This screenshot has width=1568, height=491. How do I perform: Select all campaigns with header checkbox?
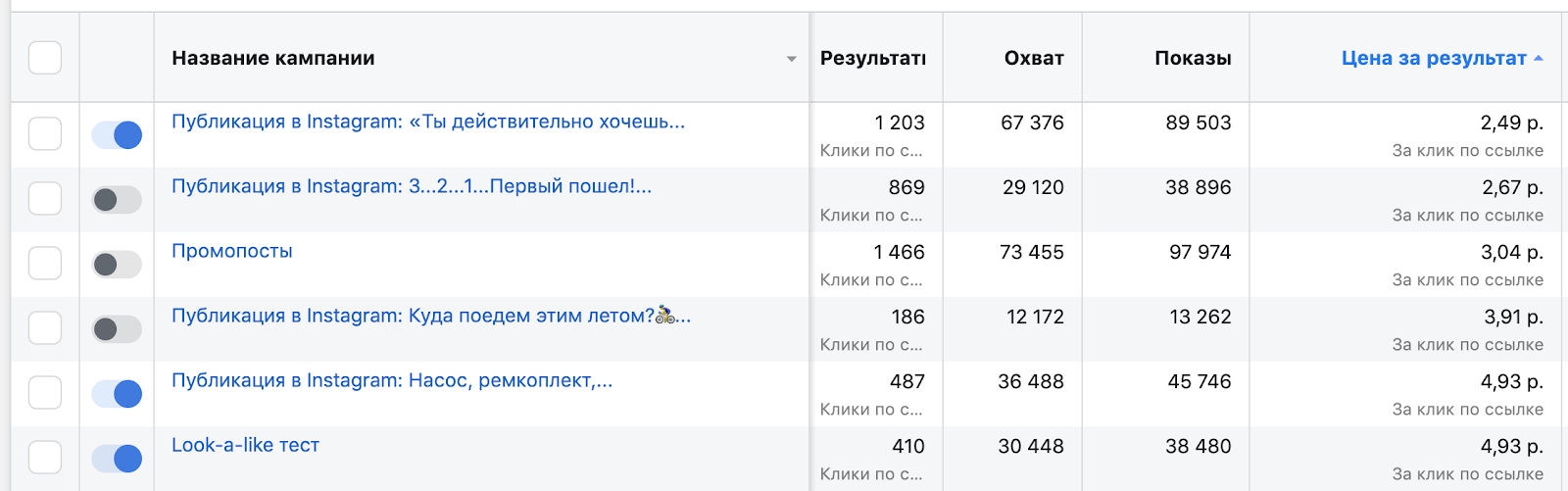(x=45, y=58)
